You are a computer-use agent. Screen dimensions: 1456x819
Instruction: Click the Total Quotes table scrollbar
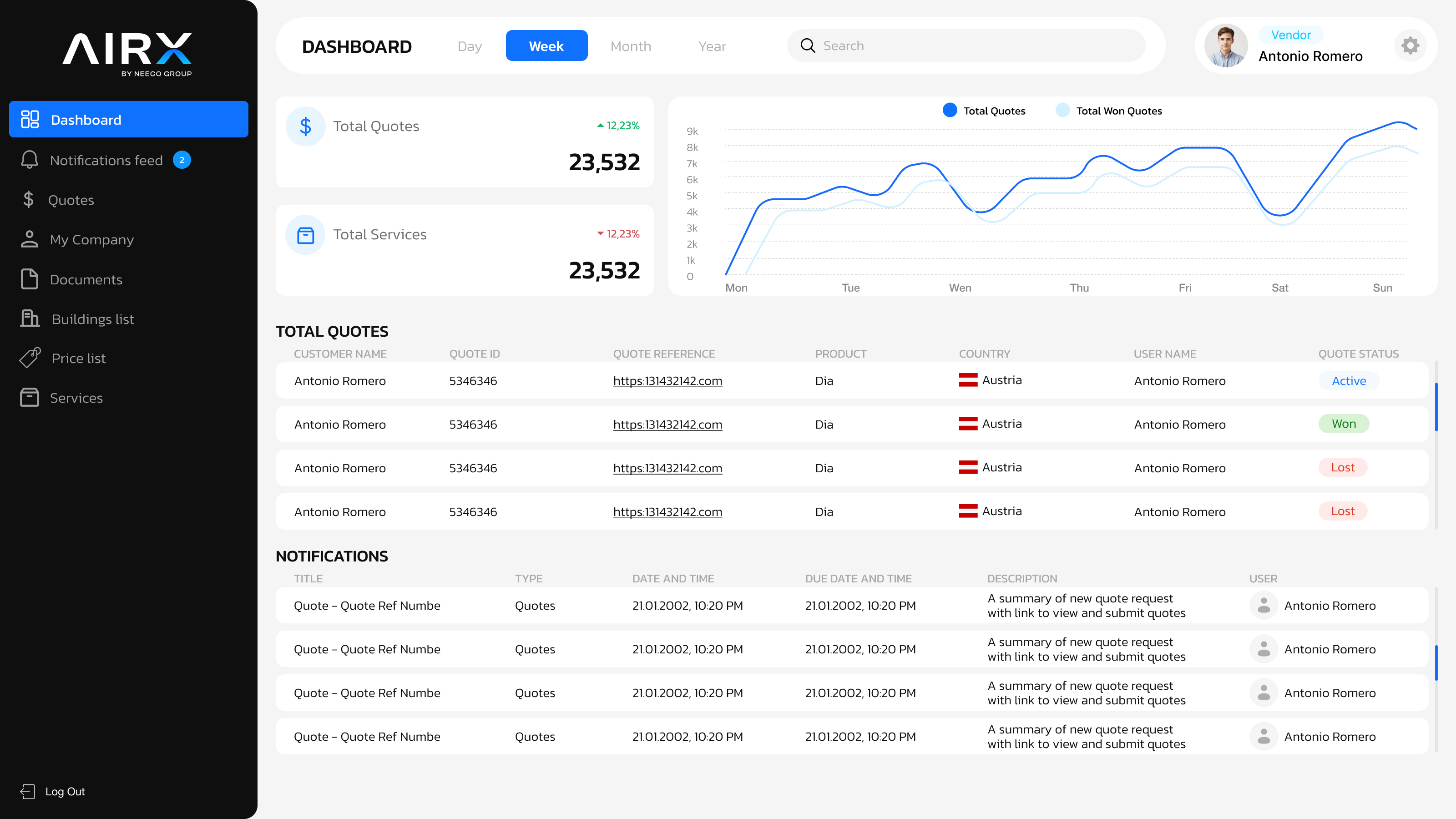1436,406
